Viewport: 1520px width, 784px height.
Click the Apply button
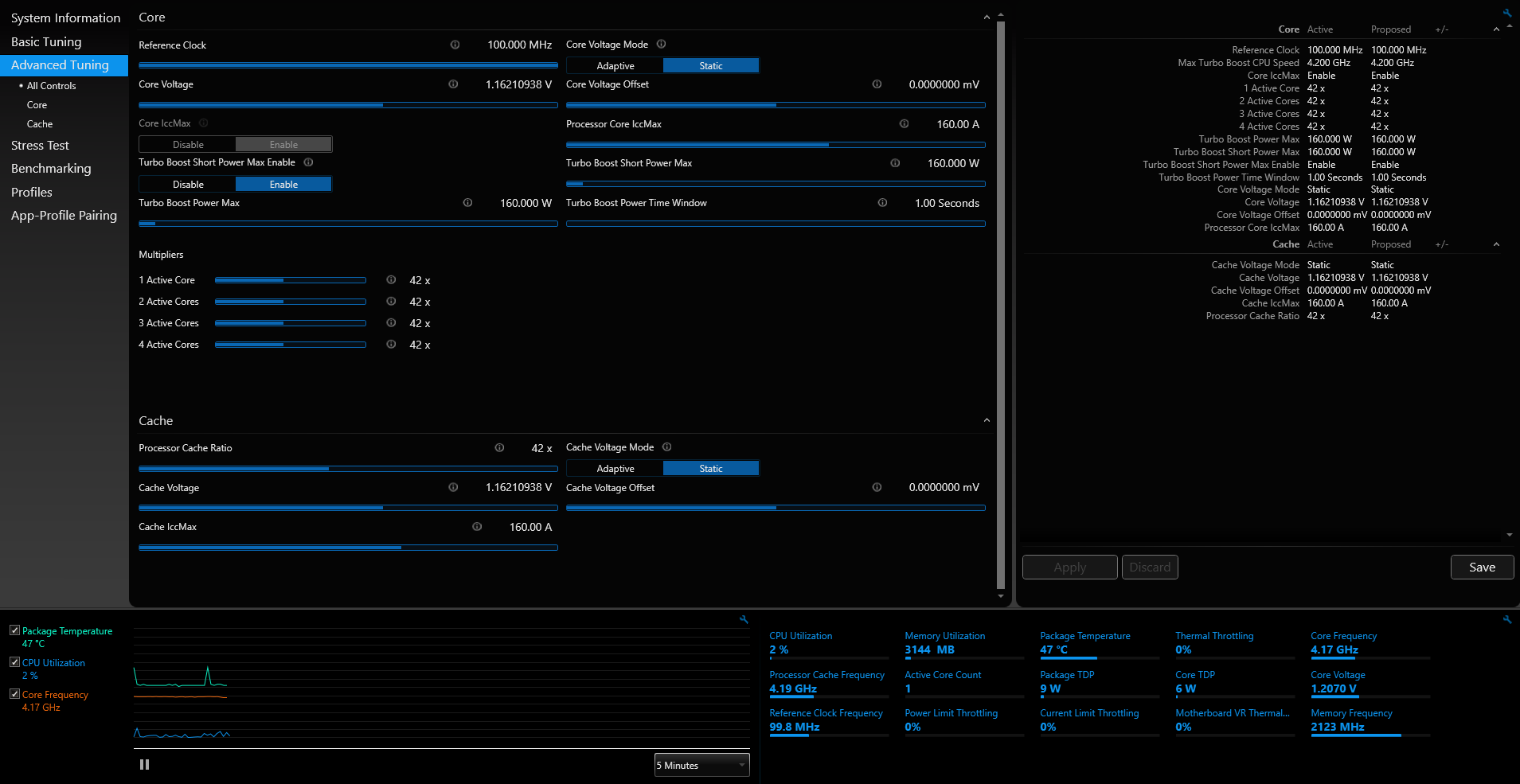tap(1069, 567)
